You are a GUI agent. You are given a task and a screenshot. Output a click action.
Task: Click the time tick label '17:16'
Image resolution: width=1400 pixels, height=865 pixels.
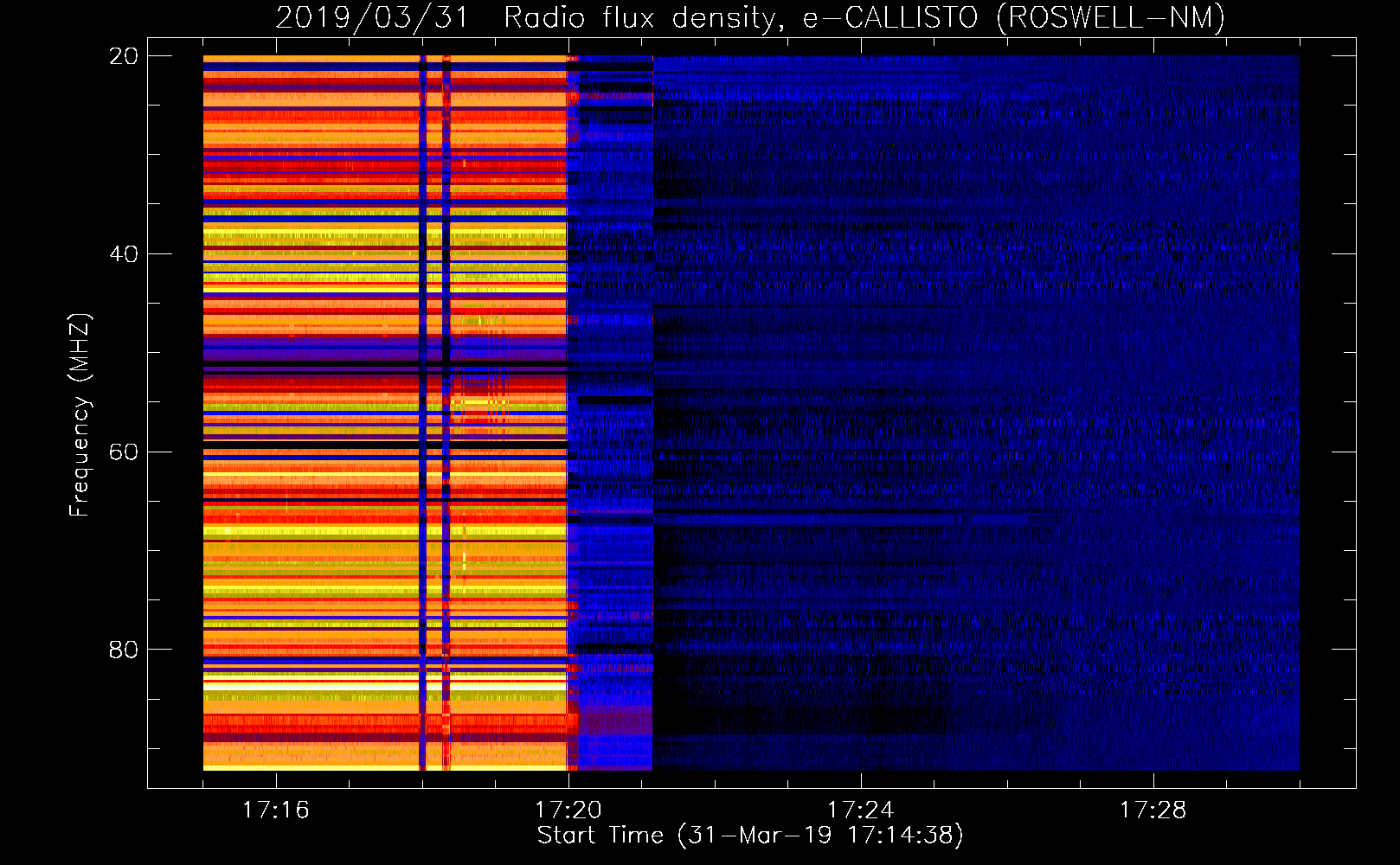(x=276, y=811)
